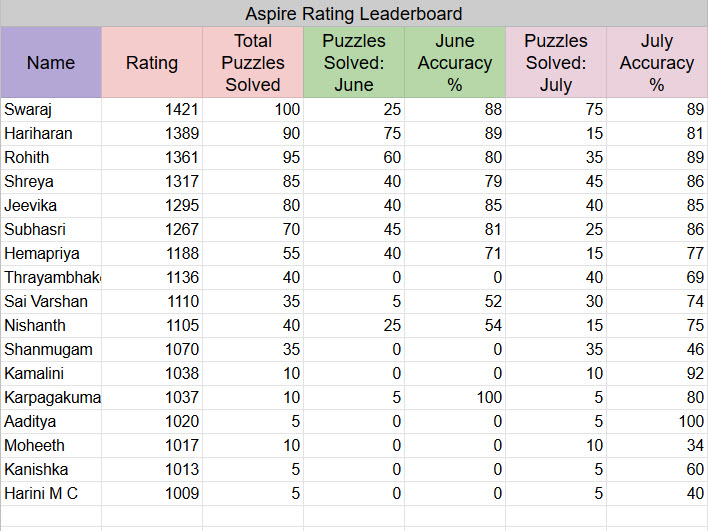
Task: Select Aaditya's rating cell 1020
Action: point(152,421)
